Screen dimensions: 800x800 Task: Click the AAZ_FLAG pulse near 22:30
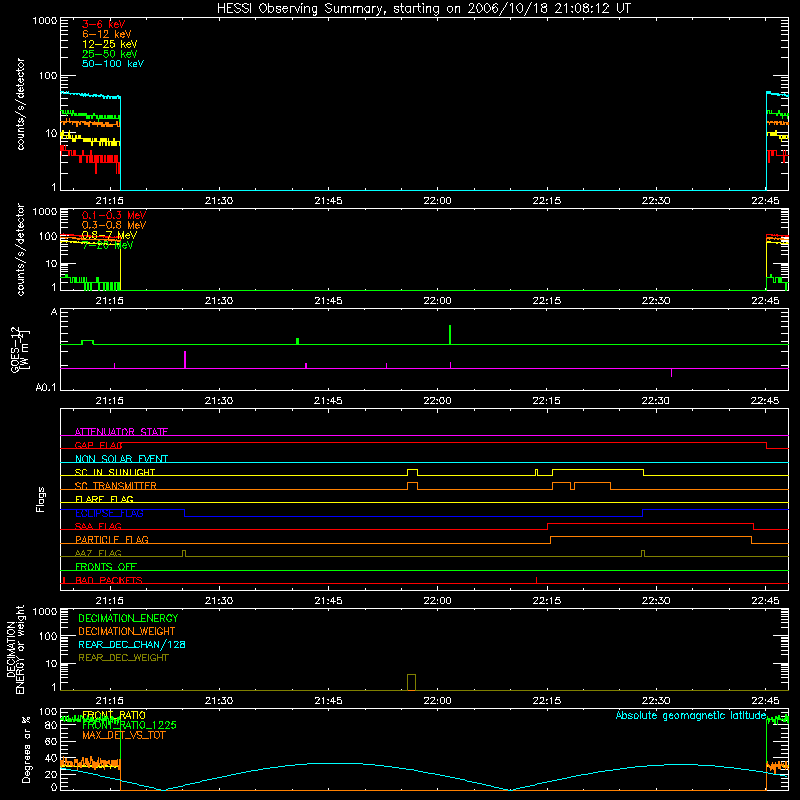tap(643, 554)
